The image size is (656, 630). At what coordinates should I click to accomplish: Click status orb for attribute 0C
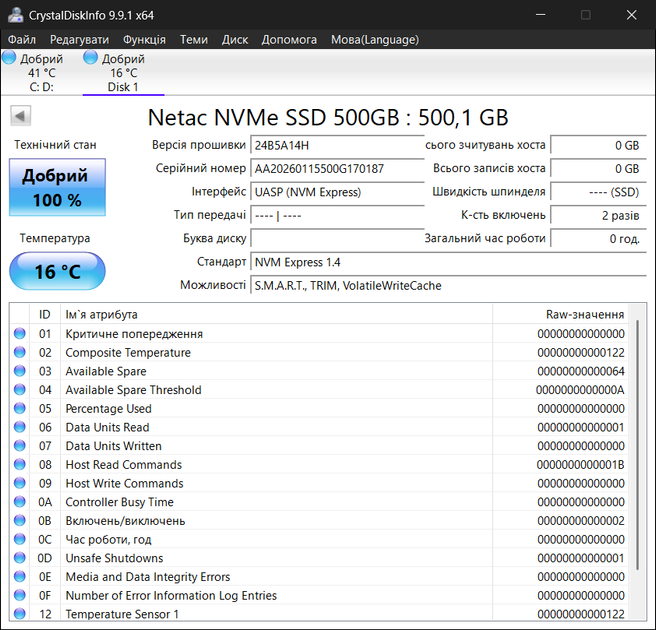[x=20, y=539]
